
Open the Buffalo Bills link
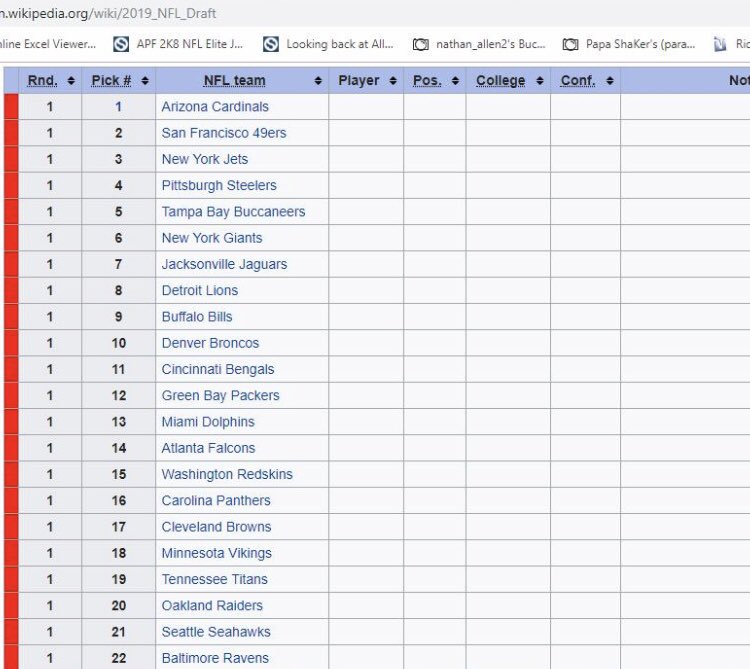click(x=197, y=317)
